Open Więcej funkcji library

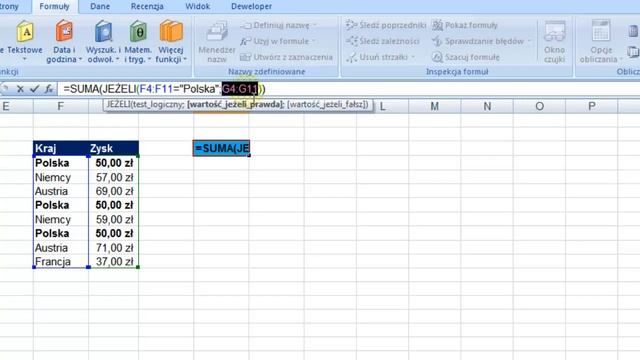pos(171,41)
